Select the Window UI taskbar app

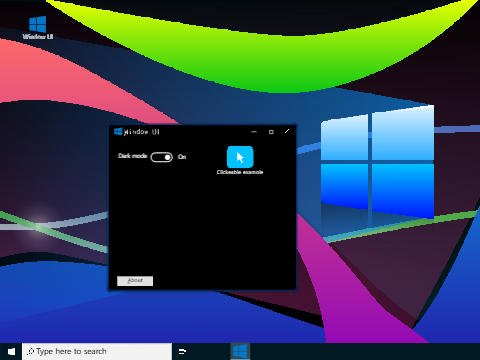pyautogui.click(x=240, y=351)
